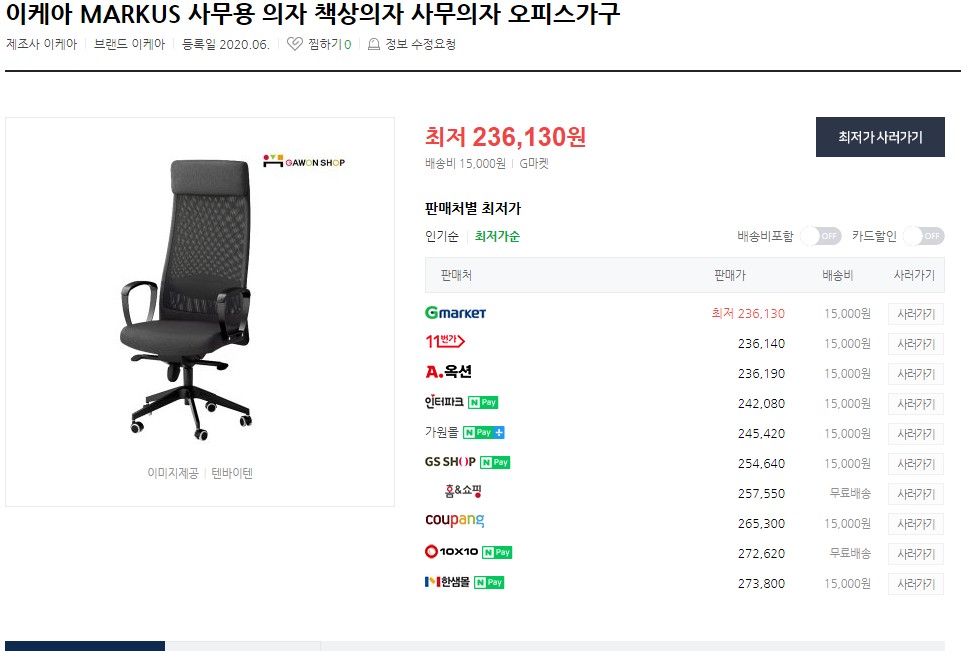Toggle the 카드할인 switch on
The height and width of the screenshot is (651, 961).
point(924,236)
